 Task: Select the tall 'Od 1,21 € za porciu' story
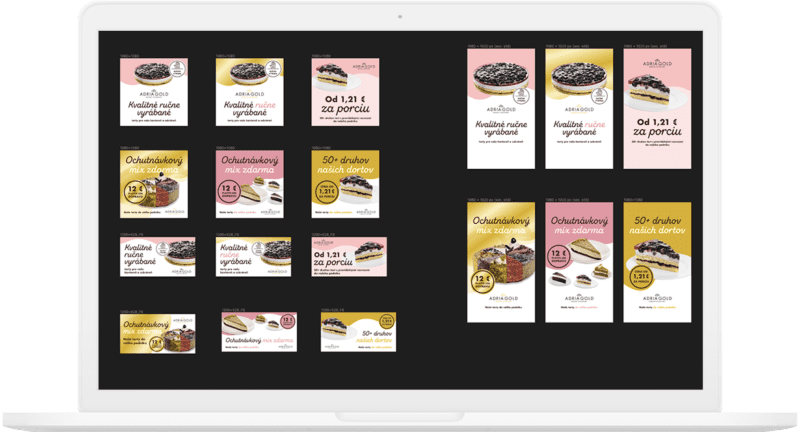point(656,110)
